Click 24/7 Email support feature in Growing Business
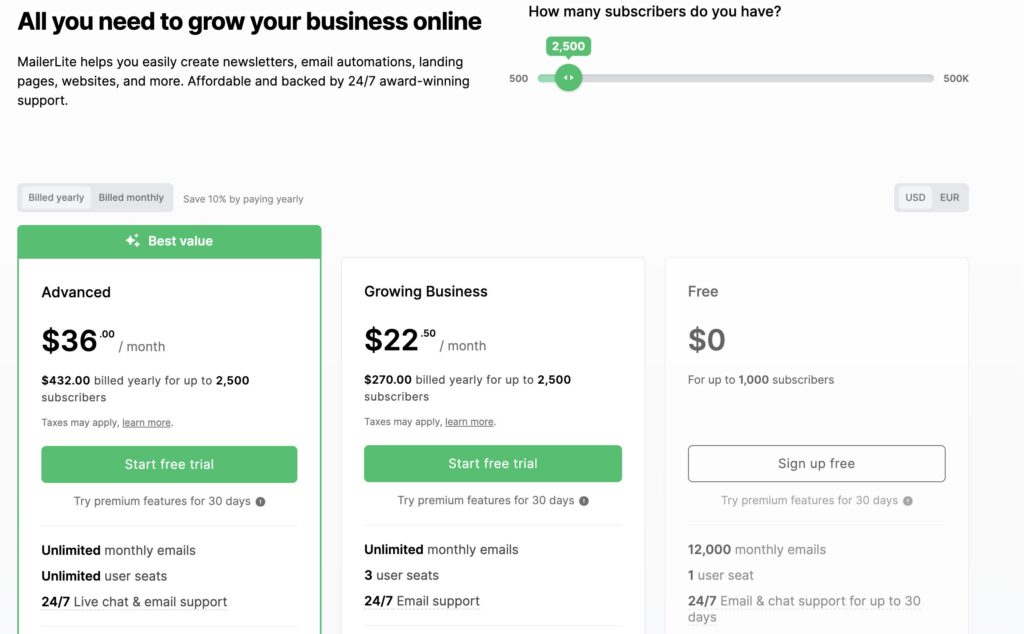Viewport: 1024px width, 634px height. (422, 601)
